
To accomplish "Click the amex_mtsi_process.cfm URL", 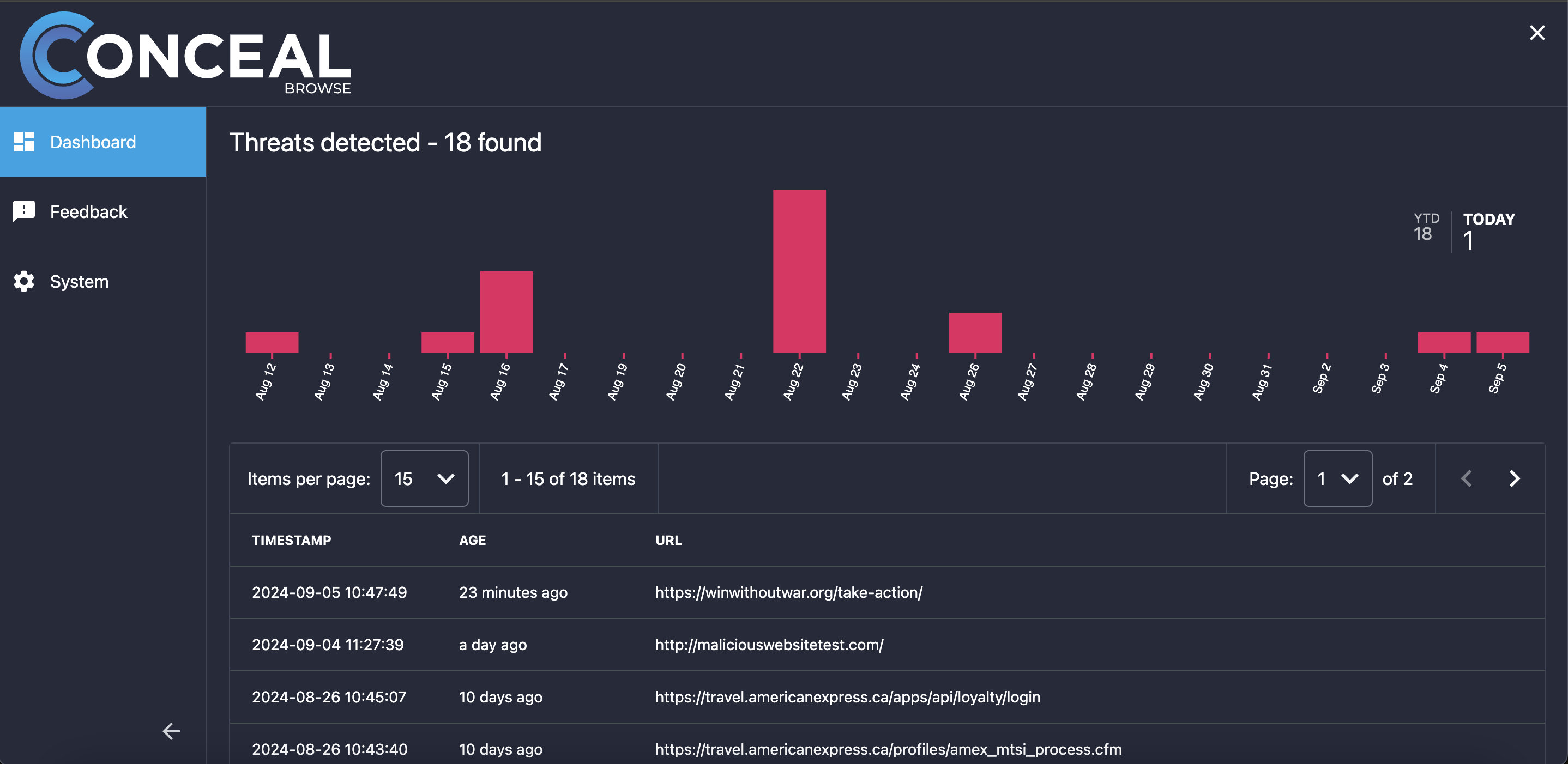I will tap(889, 749).
